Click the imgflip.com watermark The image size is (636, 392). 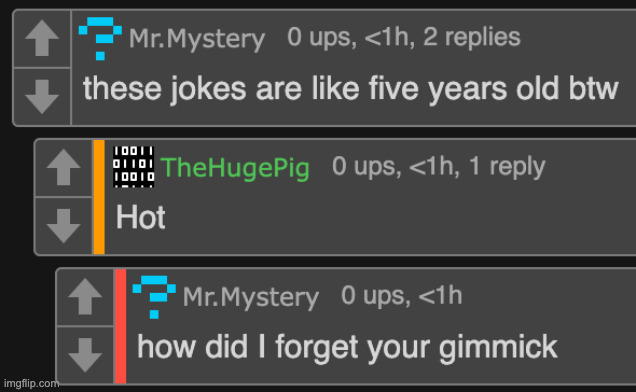[31, 383]
